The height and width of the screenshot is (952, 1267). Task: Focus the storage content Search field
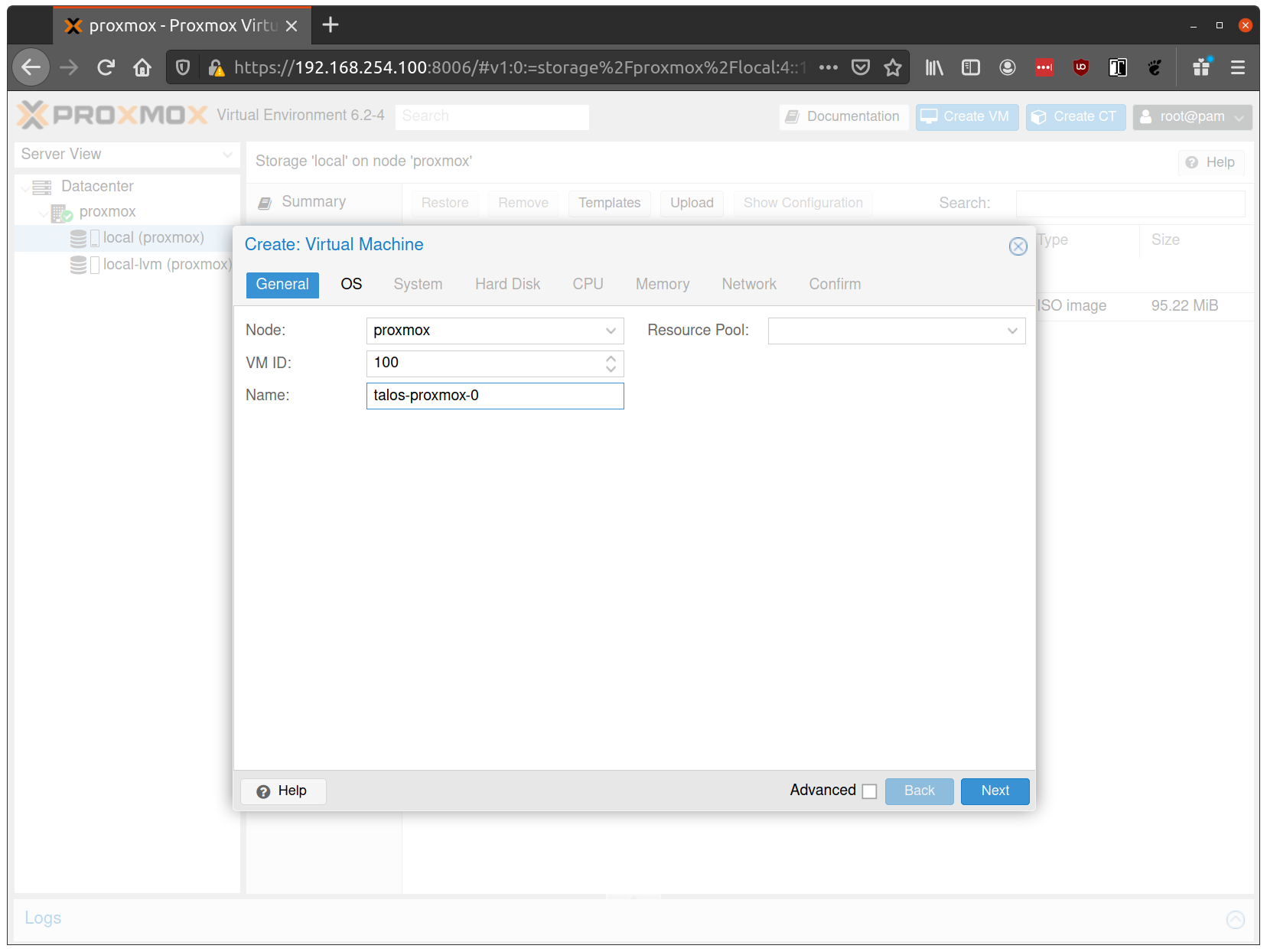(x=1130, y=204)
